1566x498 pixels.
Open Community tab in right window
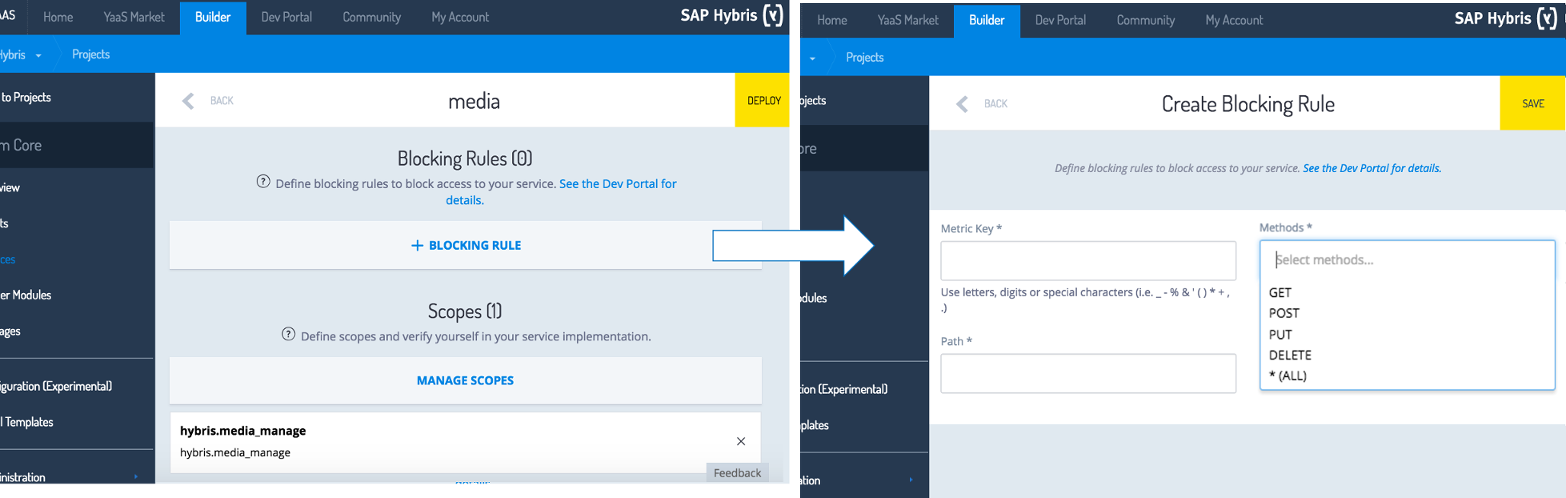point(1145,20)
